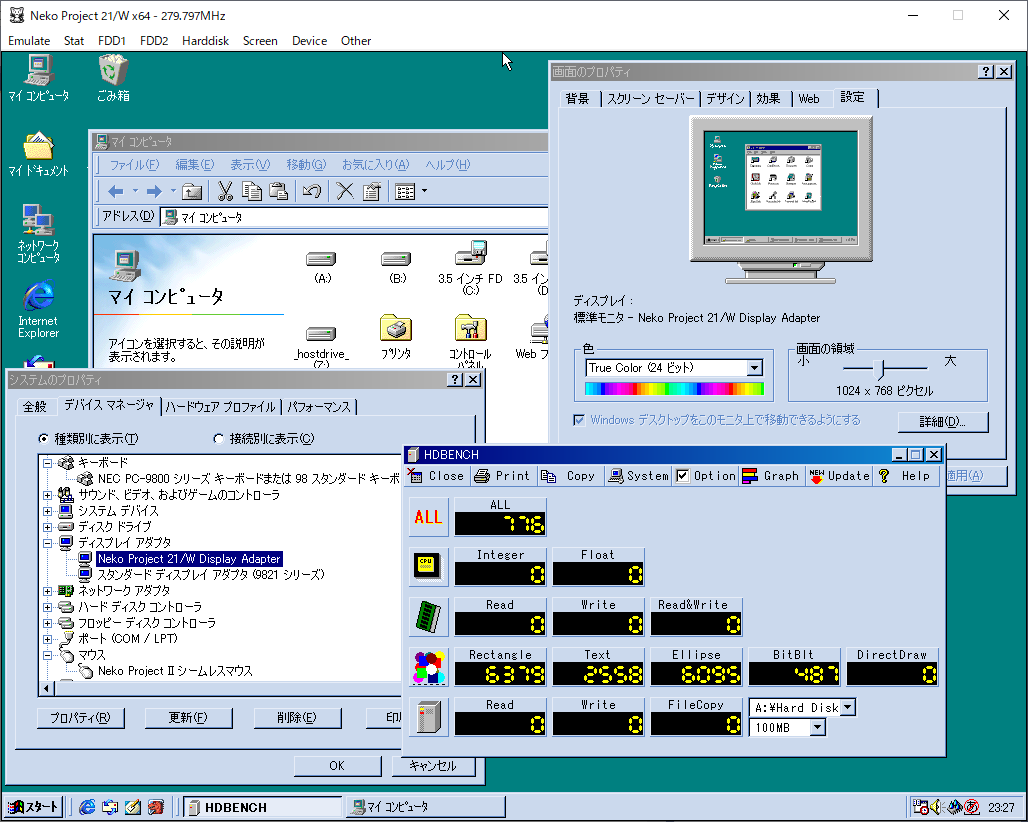Screen dimensions: 1028x822
Task: Open True Color (24 bit) color dropdown
Action: pyautogui.click(x=755, y=368)
